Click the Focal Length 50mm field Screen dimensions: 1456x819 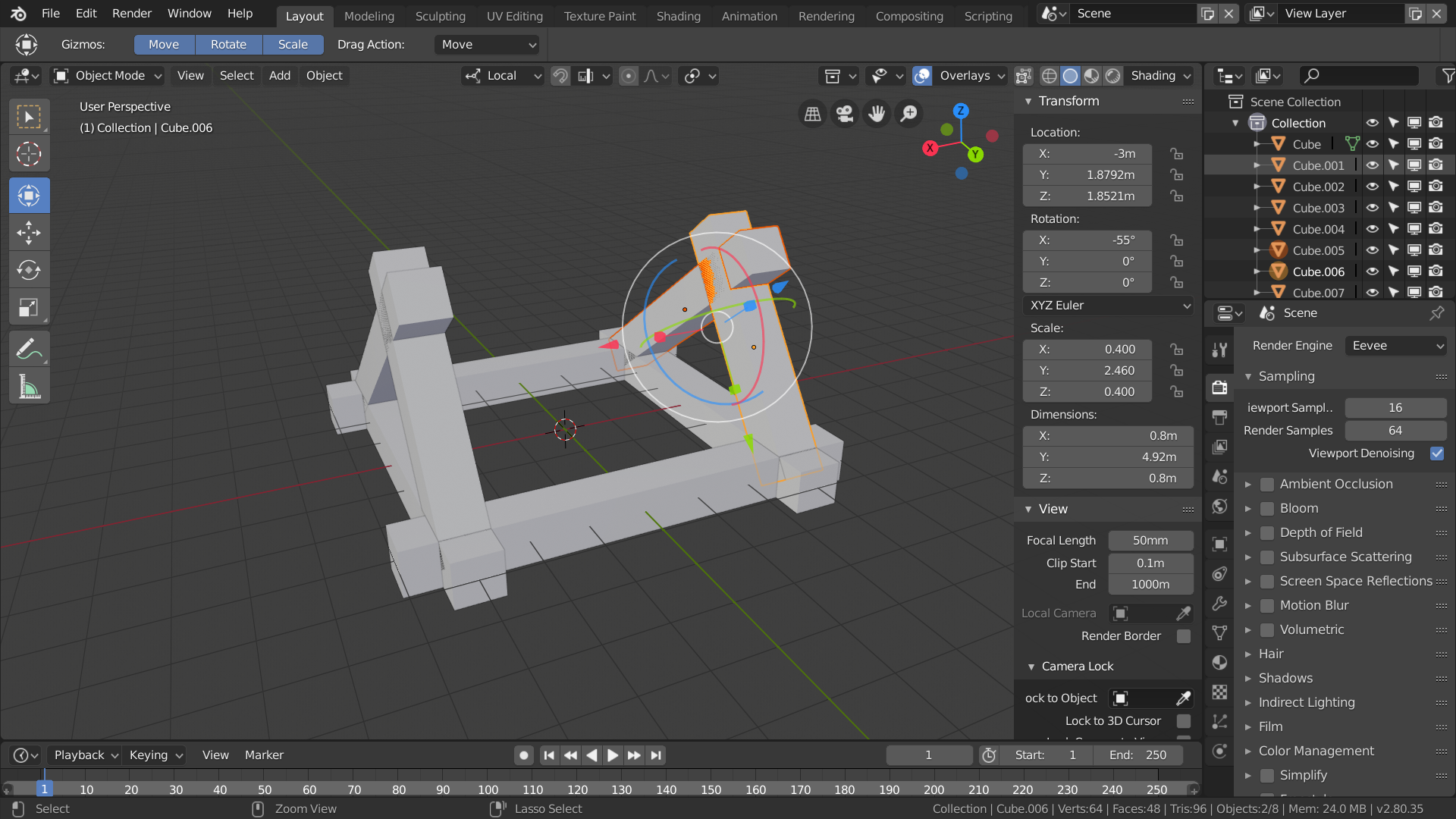coord(1150,541)
